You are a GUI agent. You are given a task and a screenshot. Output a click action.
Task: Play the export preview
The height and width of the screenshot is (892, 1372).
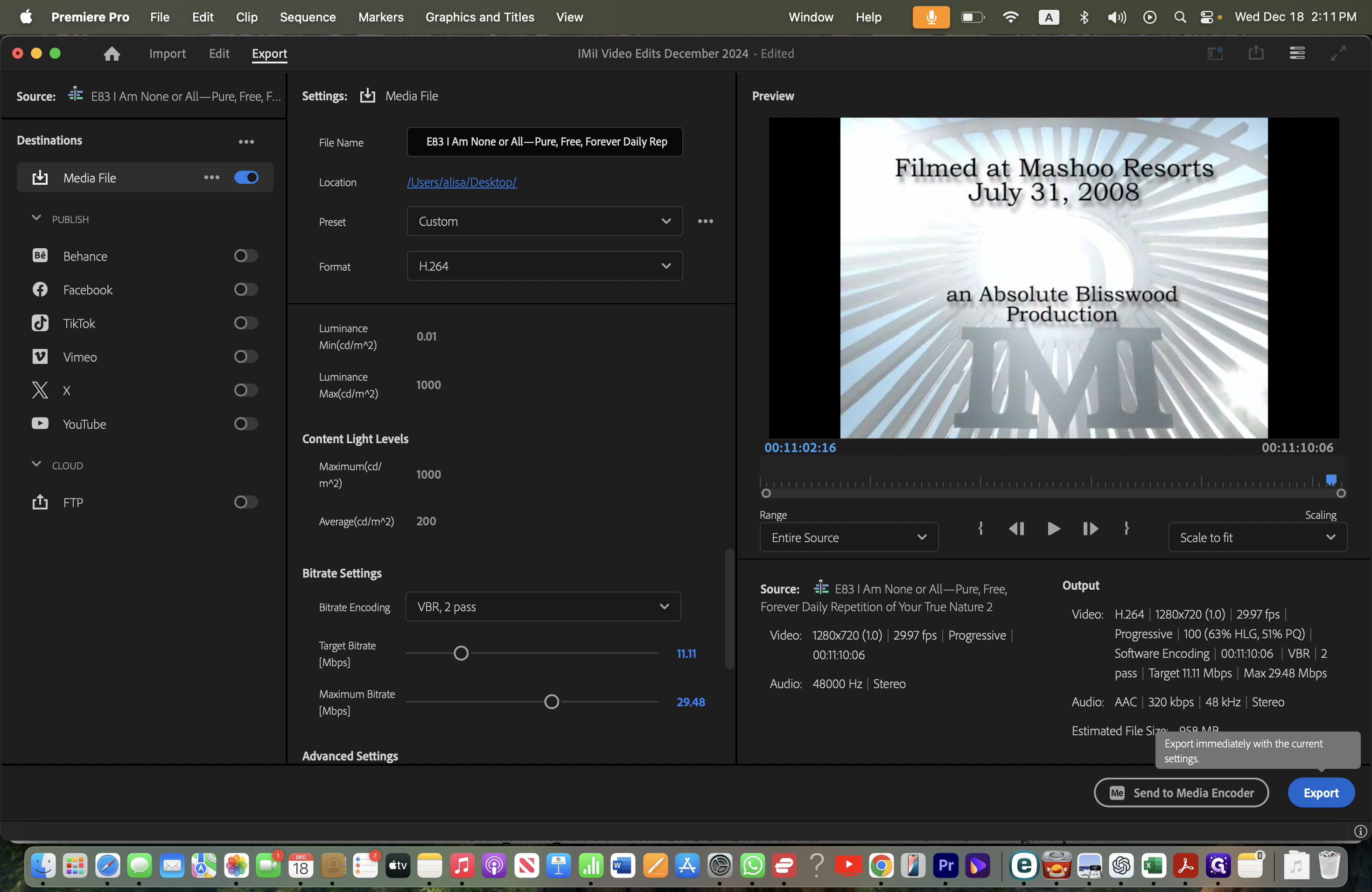[1053, 529]
